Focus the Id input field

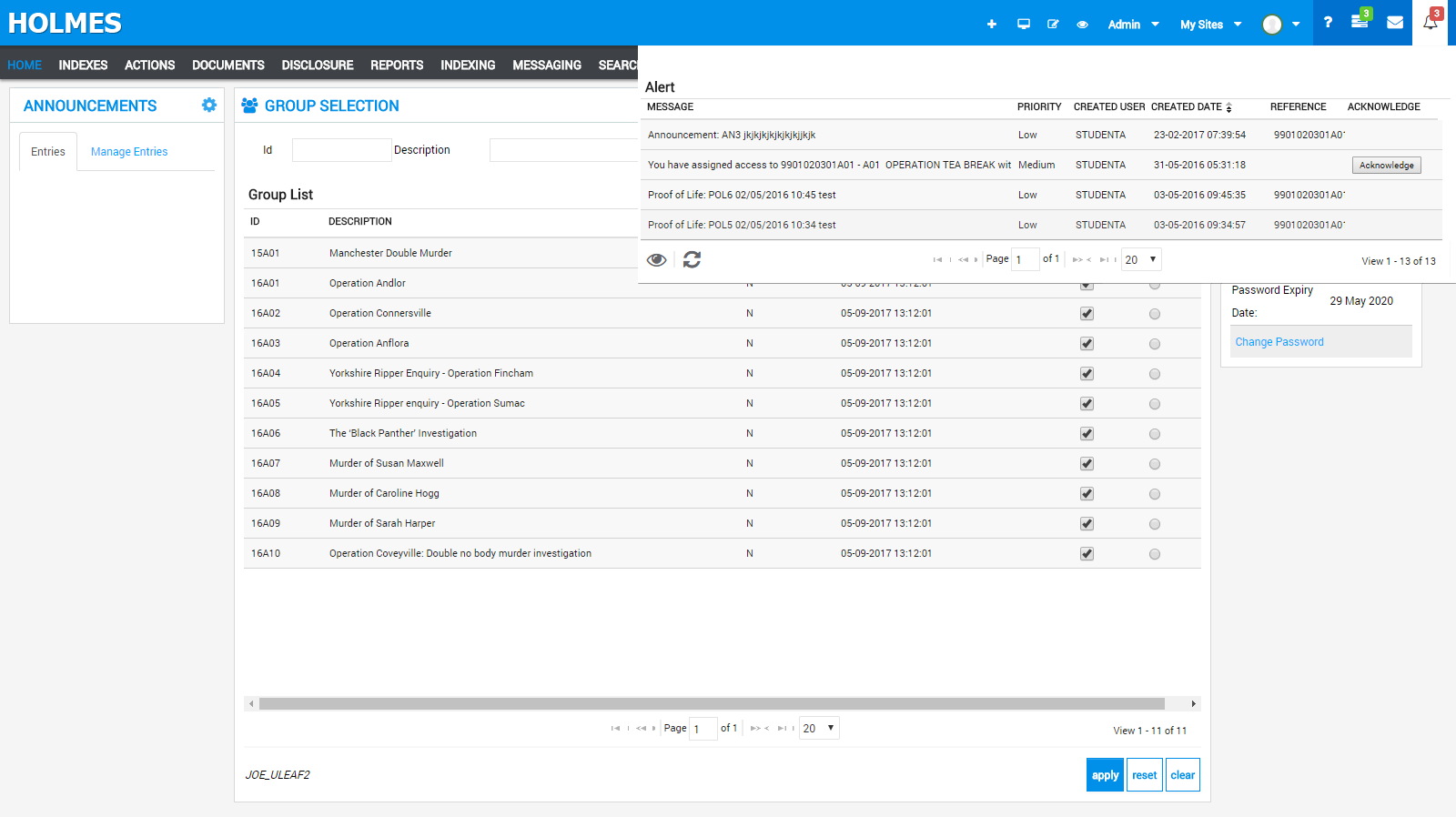point(341,150)
